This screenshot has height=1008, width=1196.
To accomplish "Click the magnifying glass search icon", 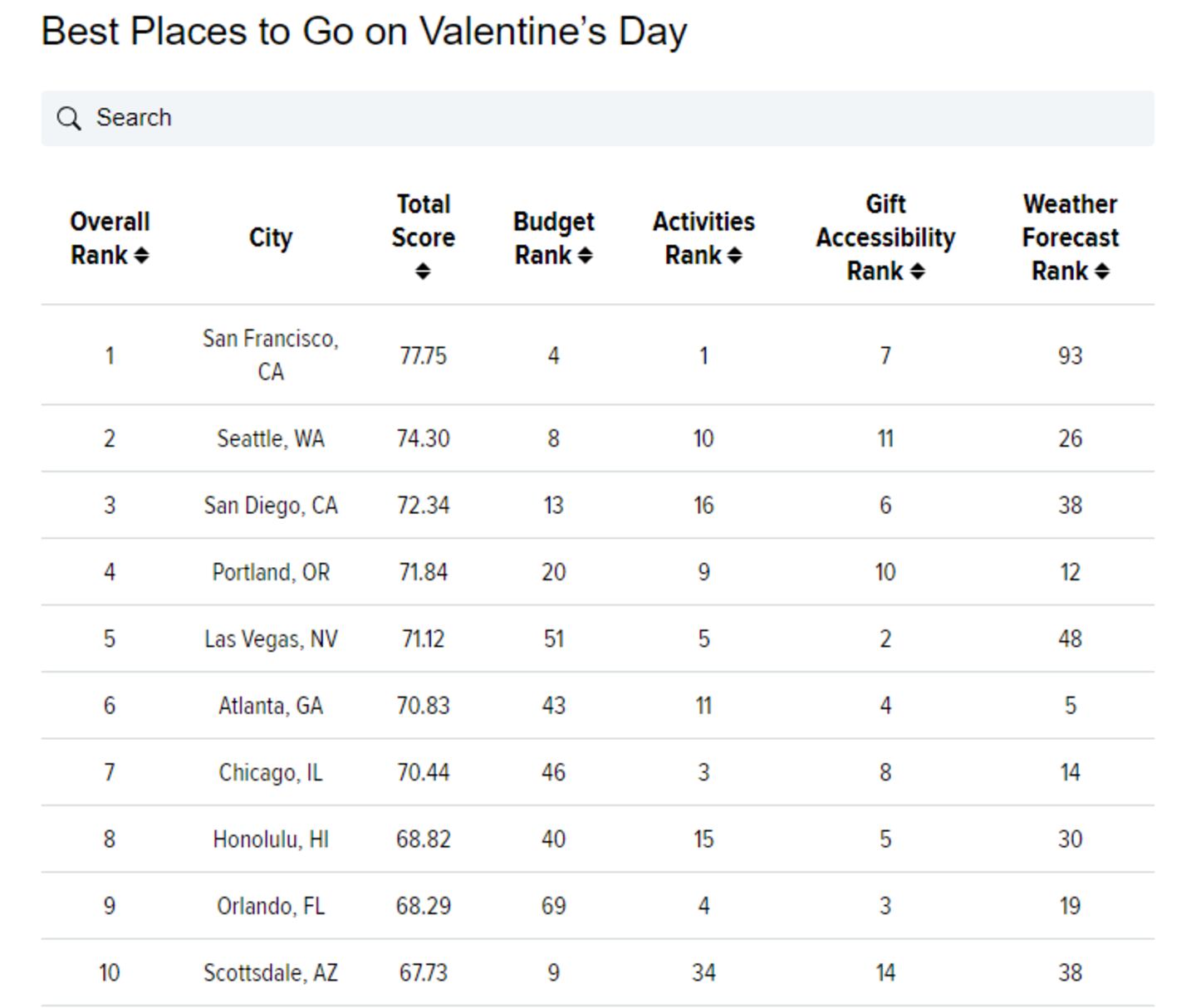I will pos(69,119).
